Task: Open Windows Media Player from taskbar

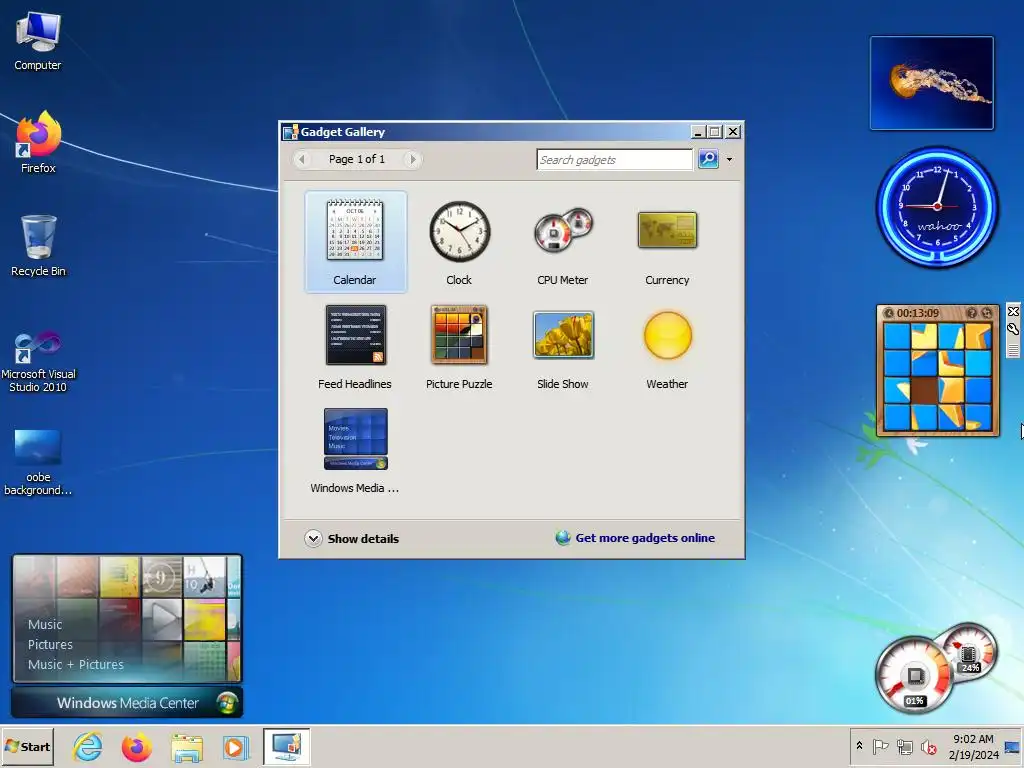Action: 235,746
